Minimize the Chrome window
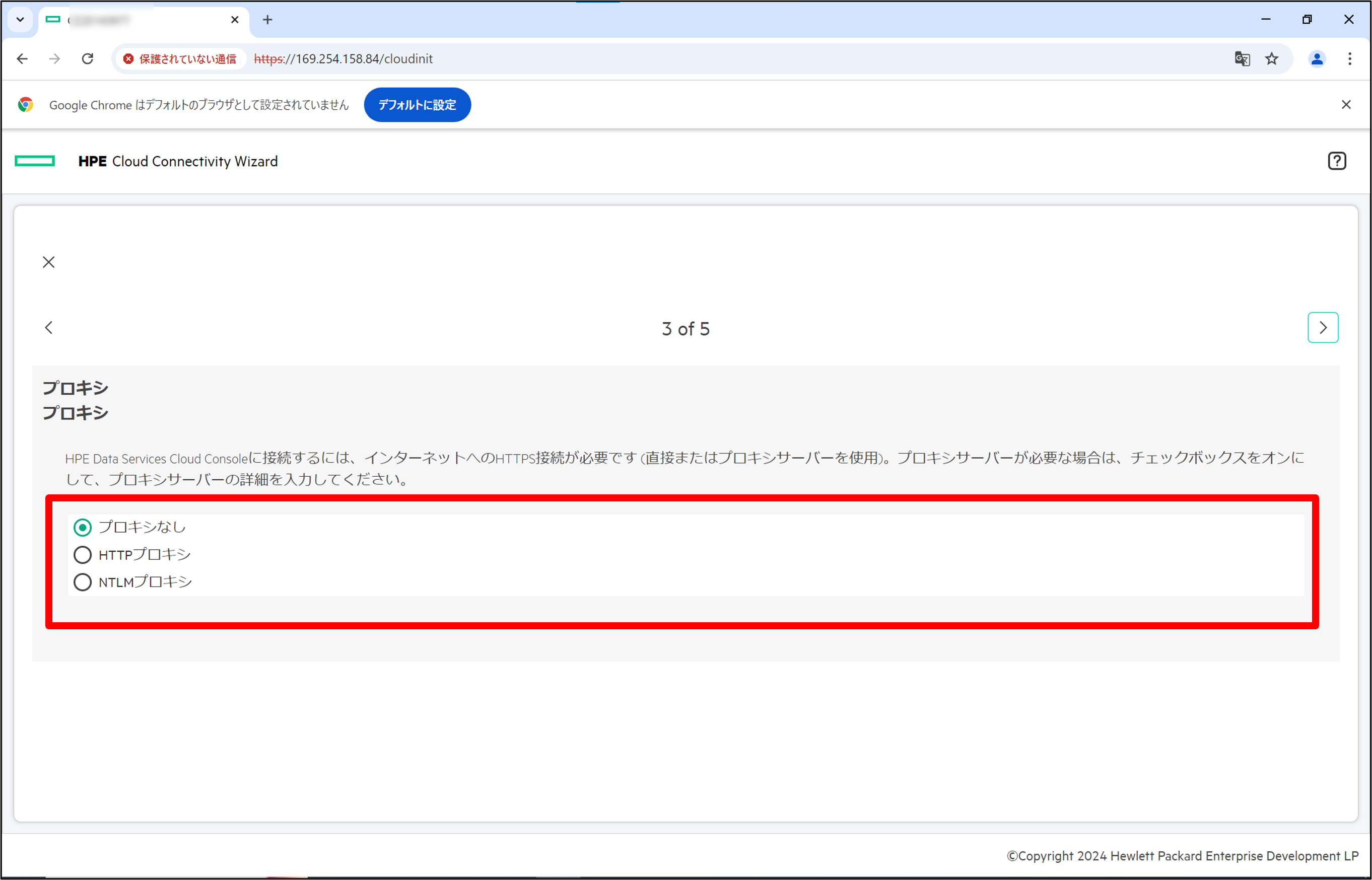Viewport: 1372px width, 880px height. 1266,20
